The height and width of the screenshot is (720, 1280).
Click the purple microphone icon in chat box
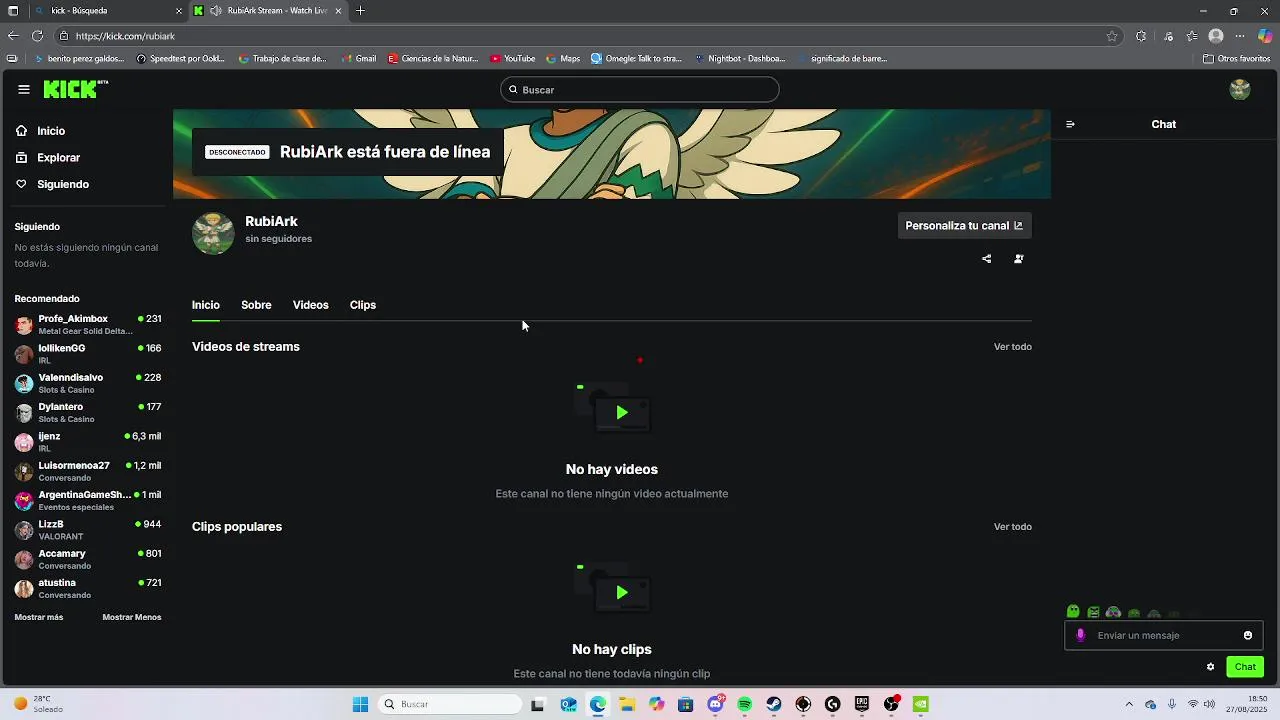[x=1080, y=635]
